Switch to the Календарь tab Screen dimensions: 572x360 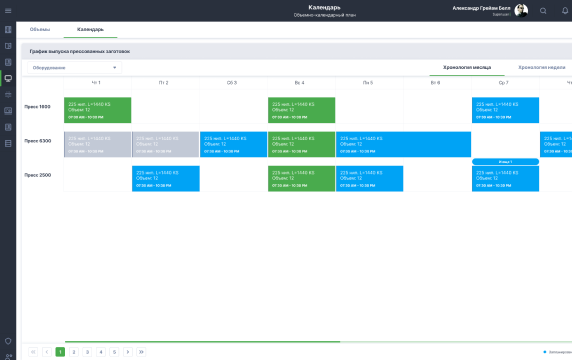(90, 29)
